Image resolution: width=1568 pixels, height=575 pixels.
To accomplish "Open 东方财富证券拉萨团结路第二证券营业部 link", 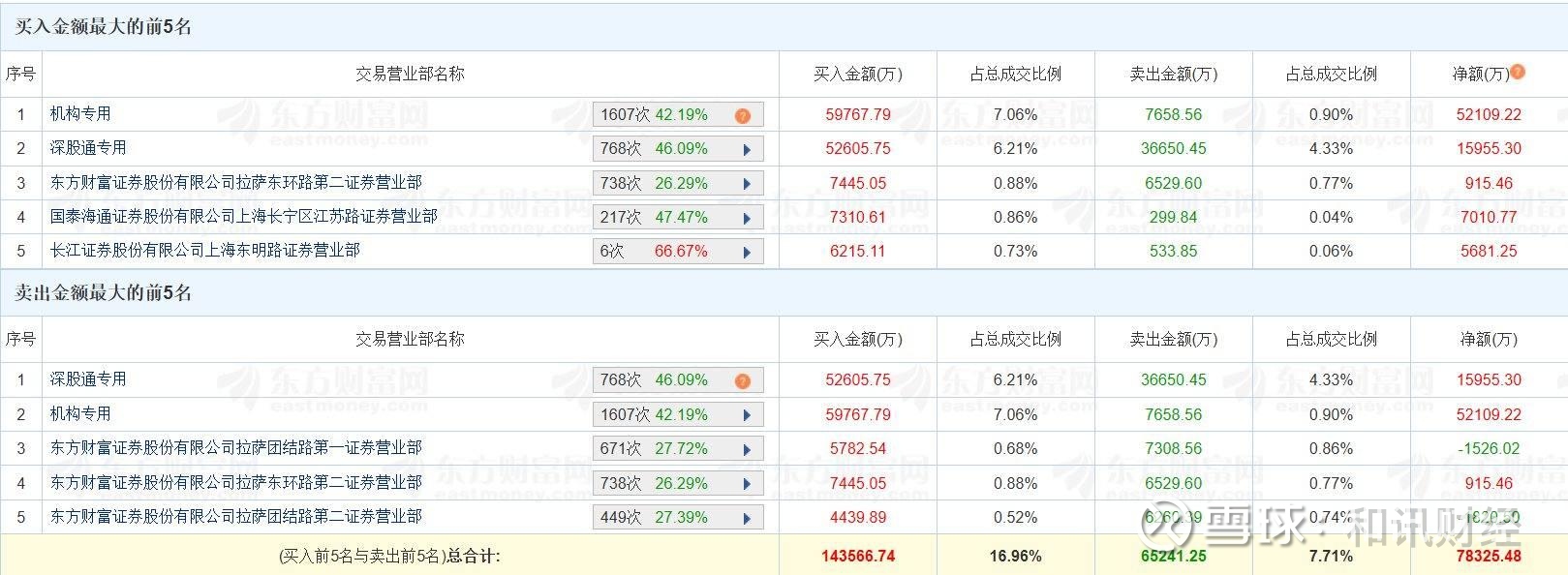I will [x=235, y=517].
